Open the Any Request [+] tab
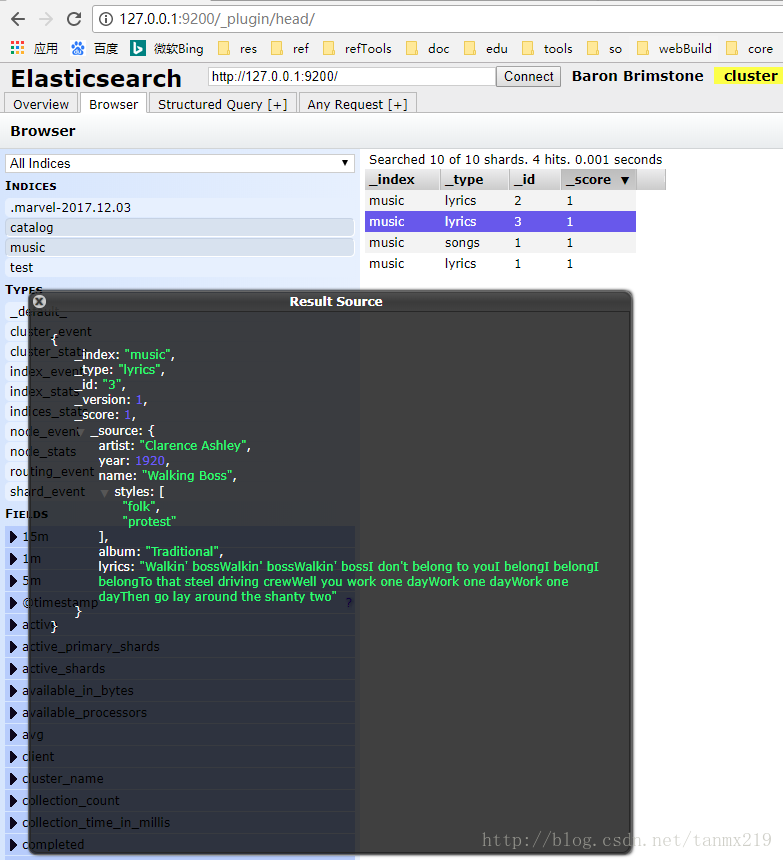The image size is (783, 860). point(358,104)
